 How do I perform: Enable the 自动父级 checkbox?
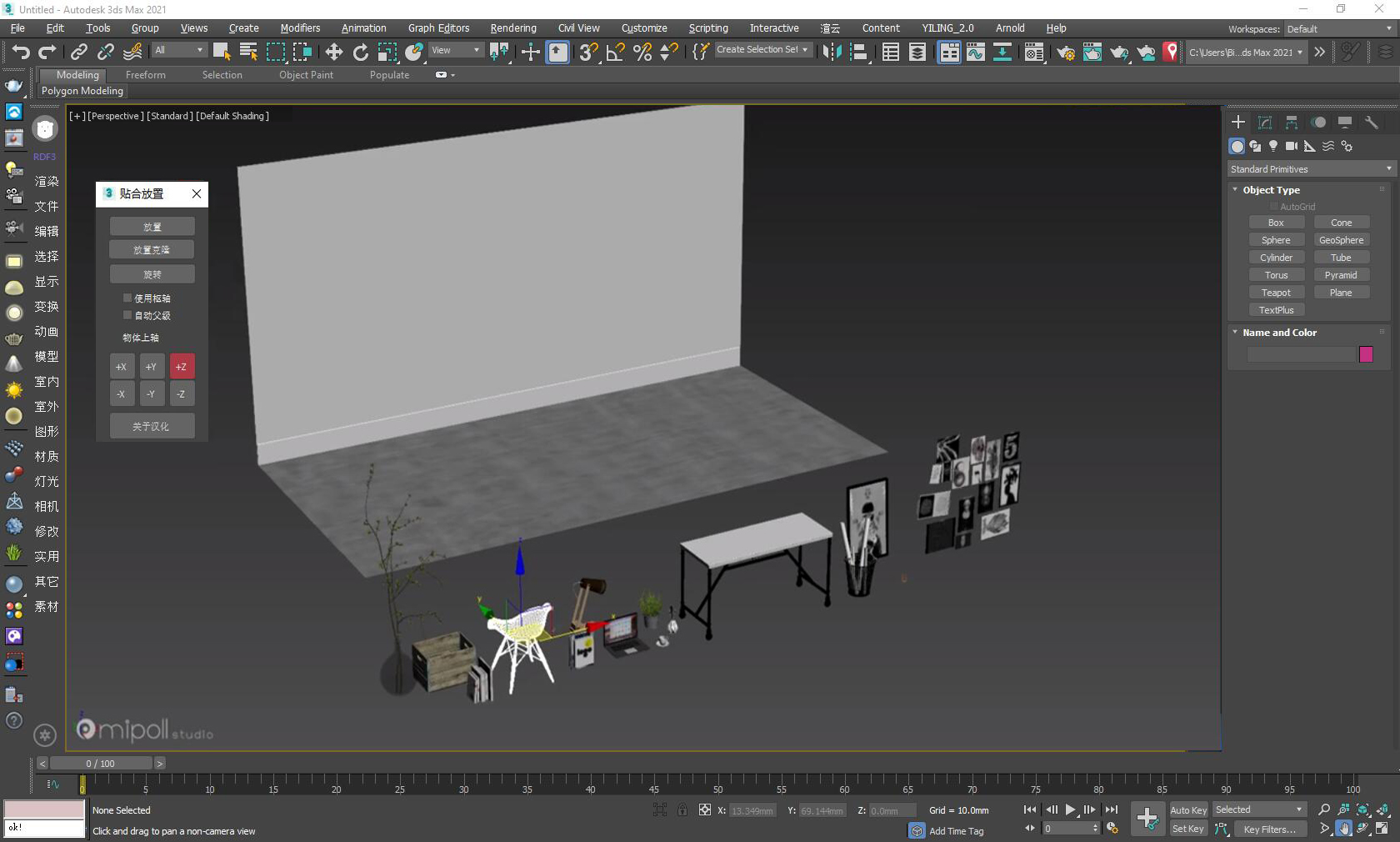[127, 315]
